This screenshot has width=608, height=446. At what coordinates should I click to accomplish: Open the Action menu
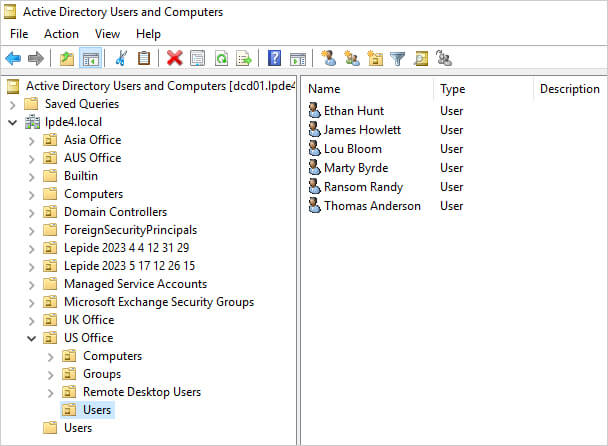(61, 34)
